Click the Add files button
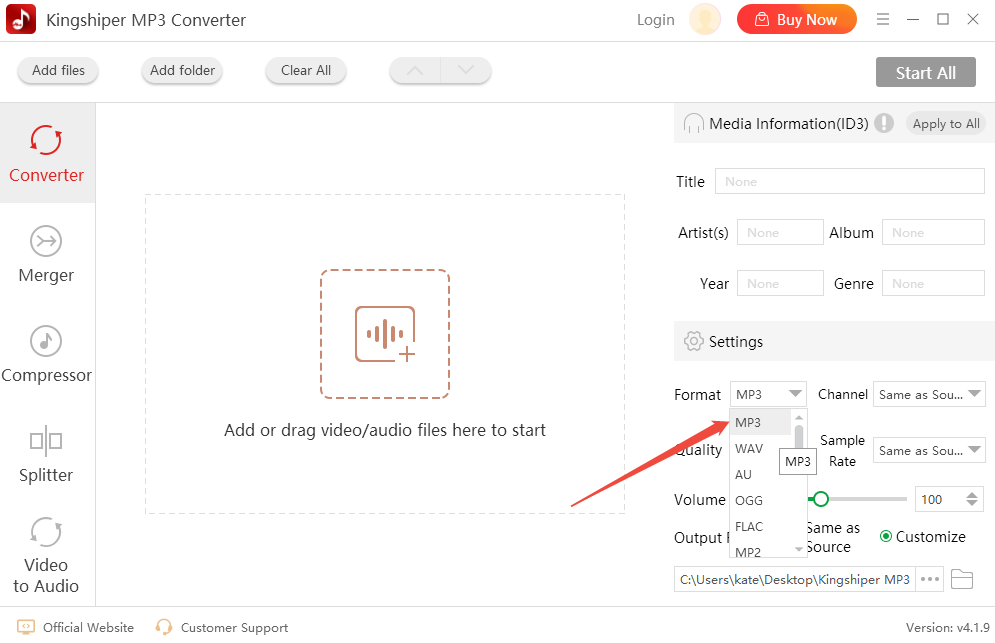995x643 pixels. tap(58, 70)
